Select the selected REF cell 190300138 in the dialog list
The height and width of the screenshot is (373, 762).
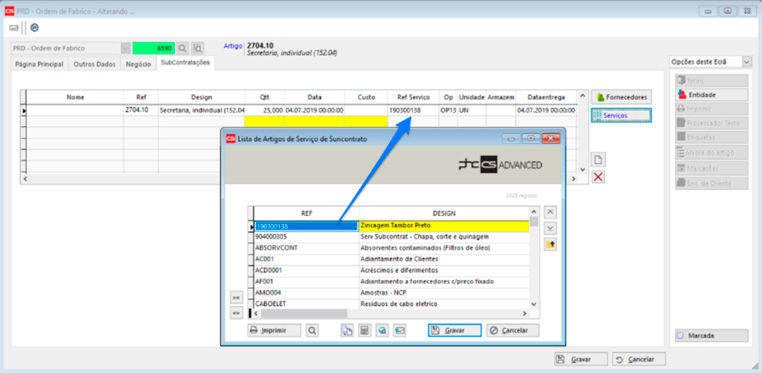coord(307,226)
